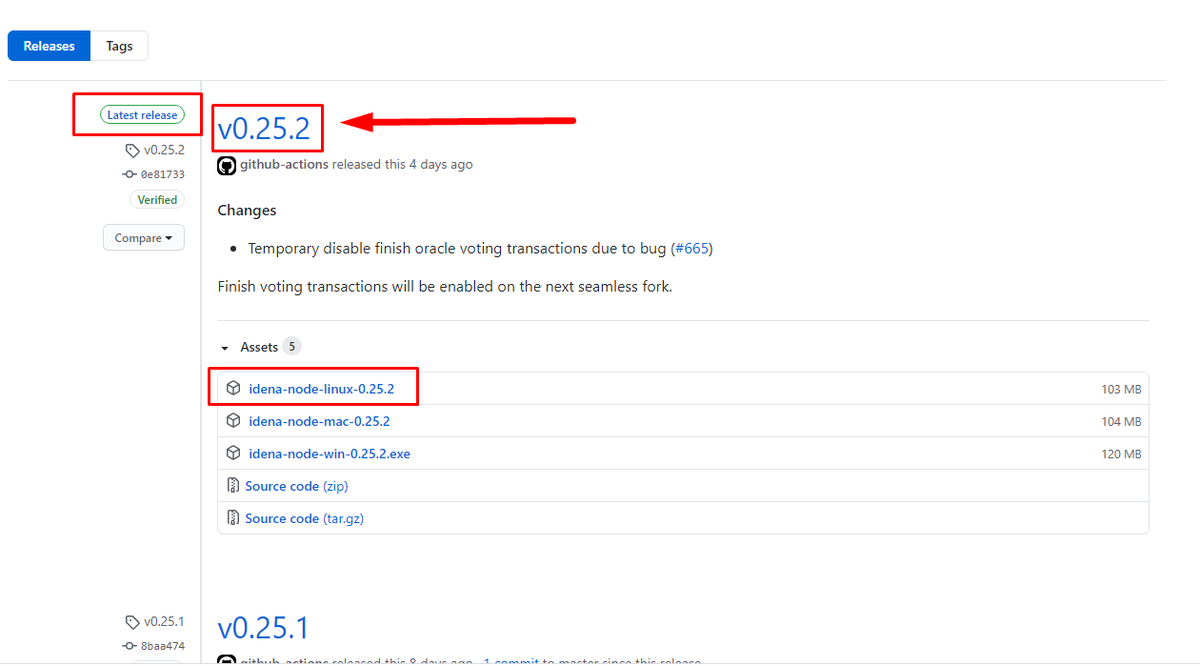Switch to the Releases tab
Viewport: 1200px width, 666px height.
[x=49, y=46]
